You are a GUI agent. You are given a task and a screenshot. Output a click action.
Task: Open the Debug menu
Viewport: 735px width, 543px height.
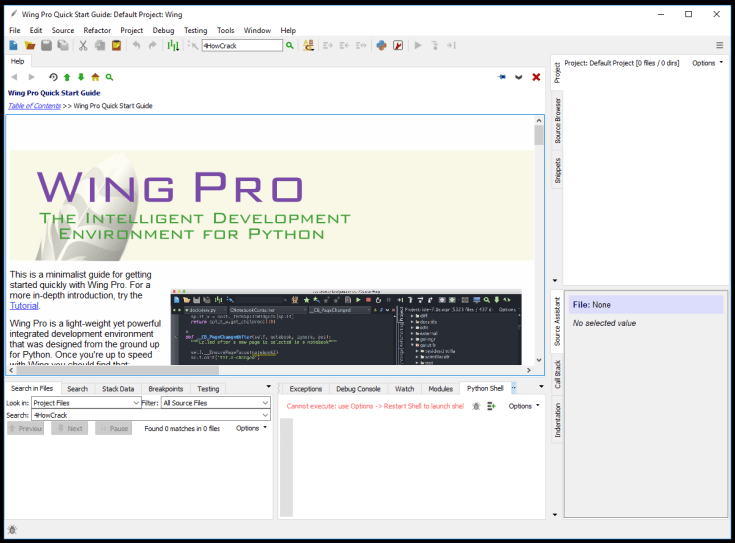(x=163, y=30)
